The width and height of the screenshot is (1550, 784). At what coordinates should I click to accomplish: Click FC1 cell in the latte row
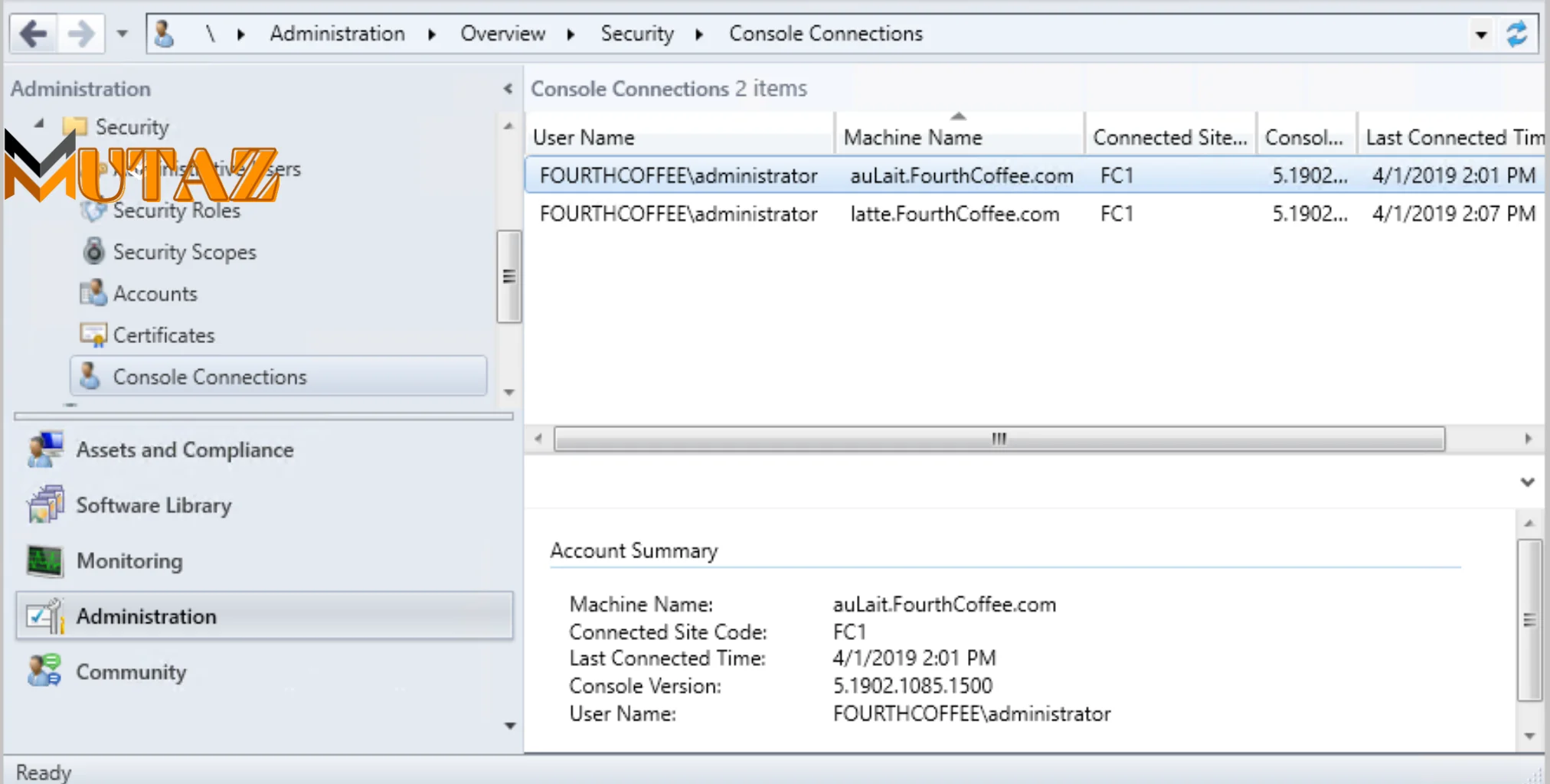[x=1117, y=214]
